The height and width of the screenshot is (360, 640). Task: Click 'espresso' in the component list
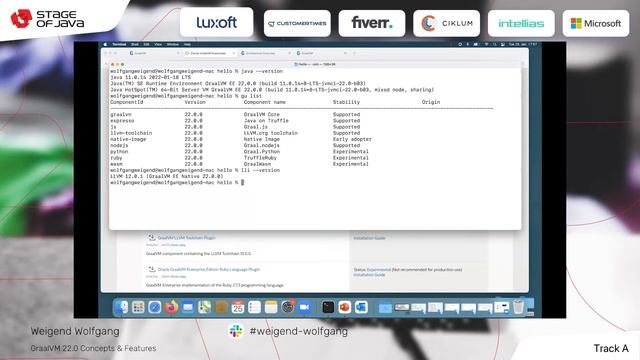(122, 121)
